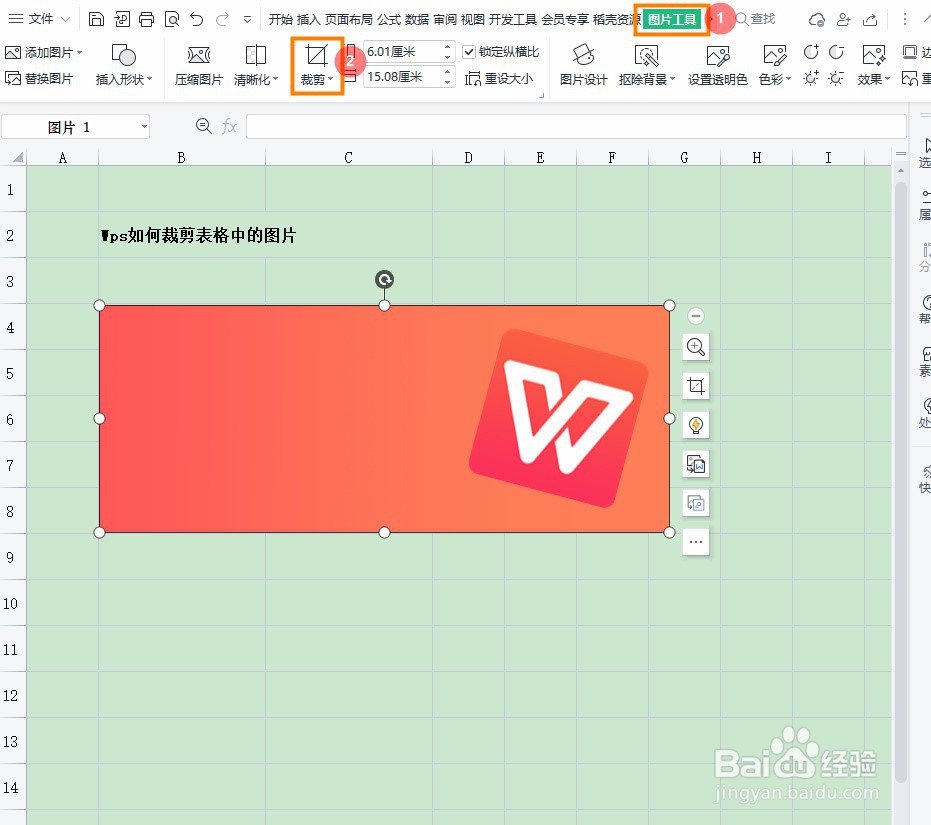Toggle the 锁定纵横比 (Lock Aspect Ratio) checkbox
The width and height of the screenshot is (931, 825).
469,52
